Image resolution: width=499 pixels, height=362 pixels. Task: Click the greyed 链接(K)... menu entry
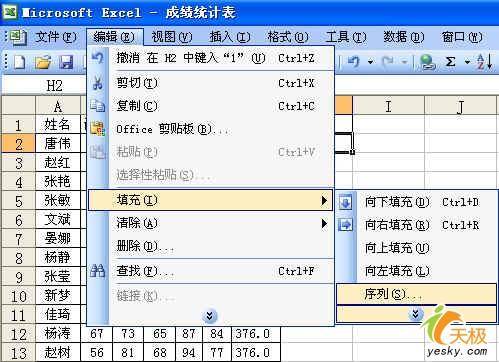point(211,296)
